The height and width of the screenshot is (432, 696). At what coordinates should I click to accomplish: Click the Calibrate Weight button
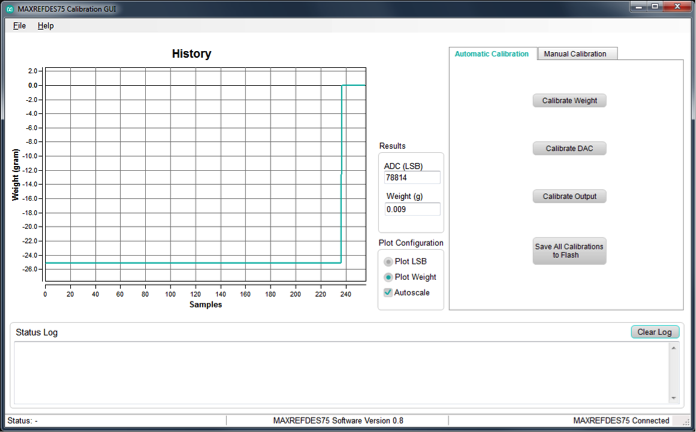coord(569,100)
